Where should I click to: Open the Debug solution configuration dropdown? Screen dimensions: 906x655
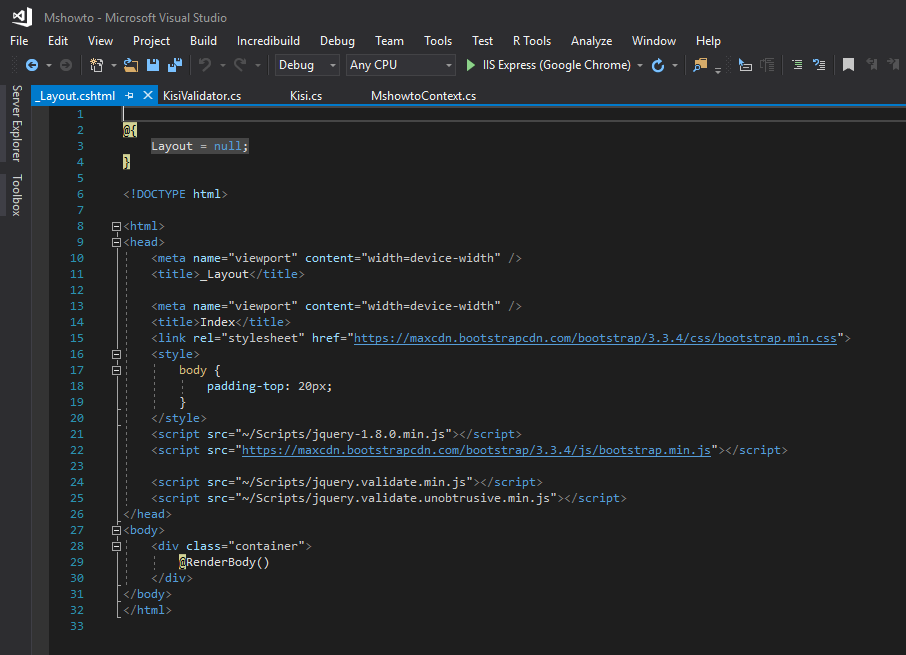coord(307,65)
